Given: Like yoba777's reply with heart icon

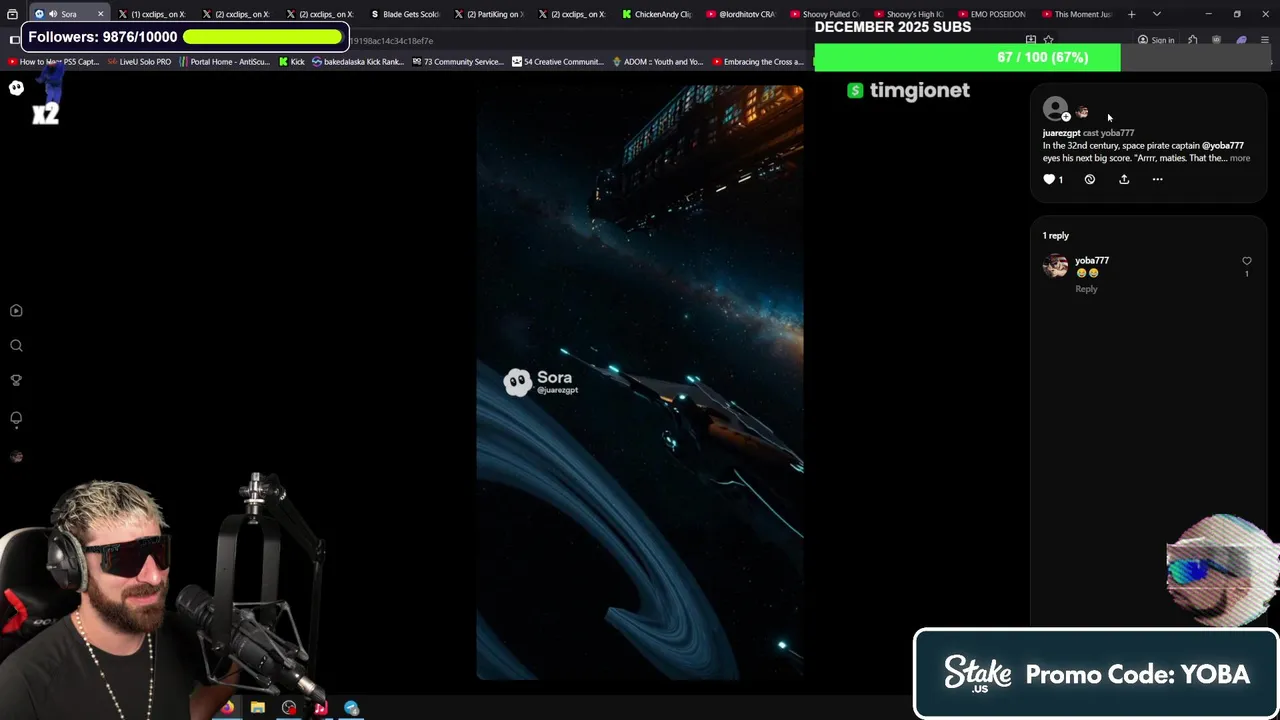Looking at the screenshot, I should (1246, 261).
